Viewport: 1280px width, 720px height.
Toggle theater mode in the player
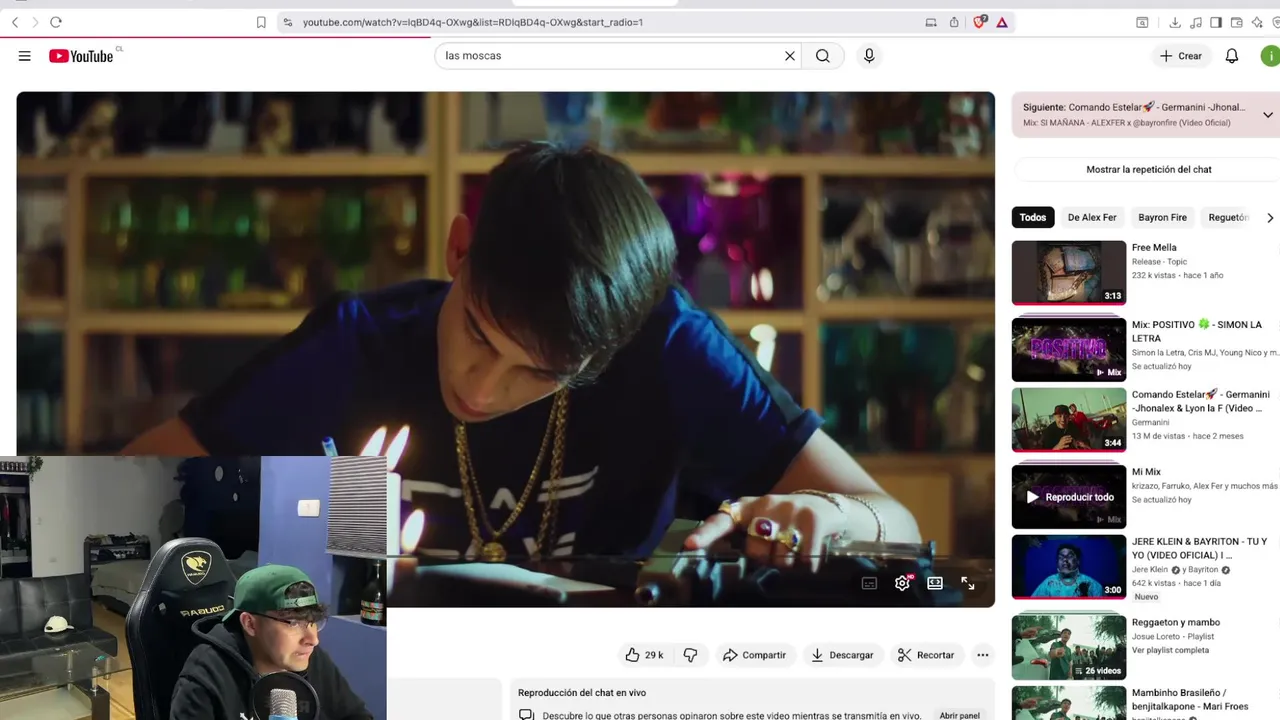935,583
